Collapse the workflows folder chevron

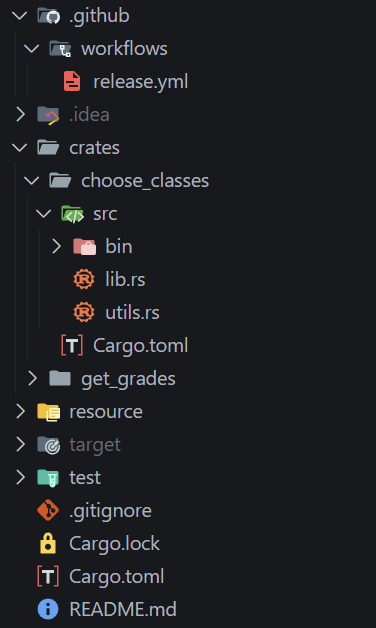[x=31, y=49]
